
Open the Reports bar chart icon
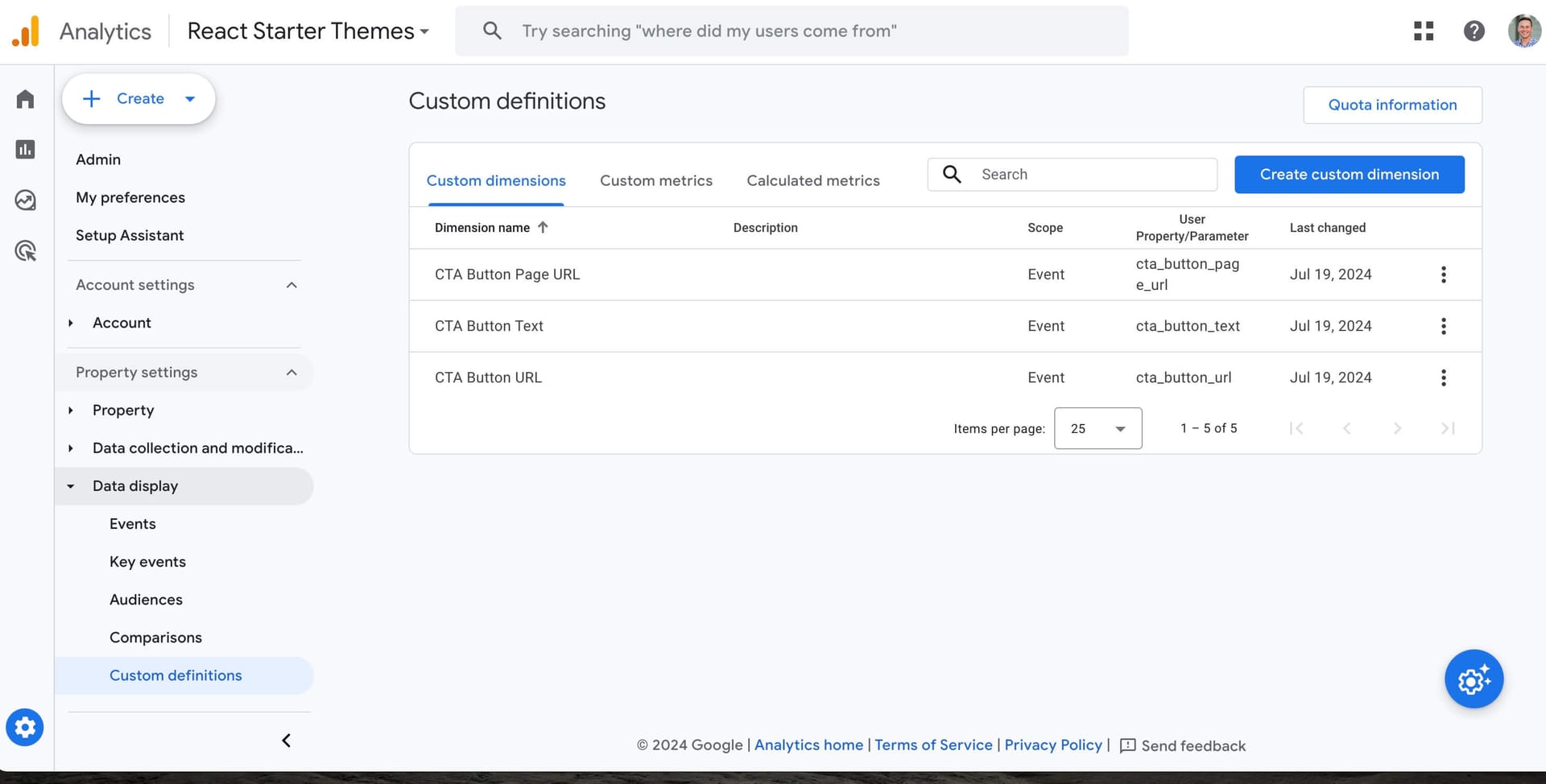pos(25,149)
